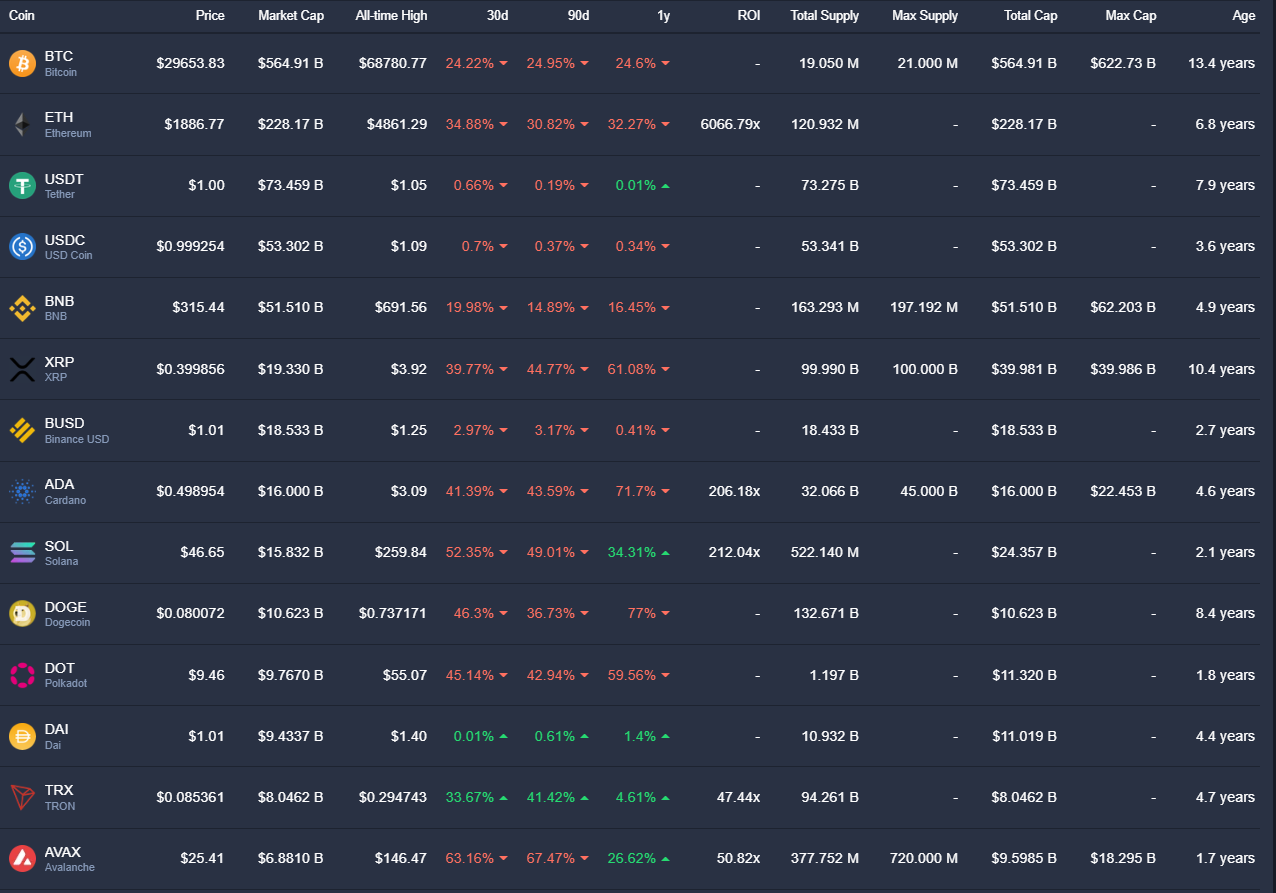Open the ETH ticker link
This screenshot has width=1276, height=893.
59,117
